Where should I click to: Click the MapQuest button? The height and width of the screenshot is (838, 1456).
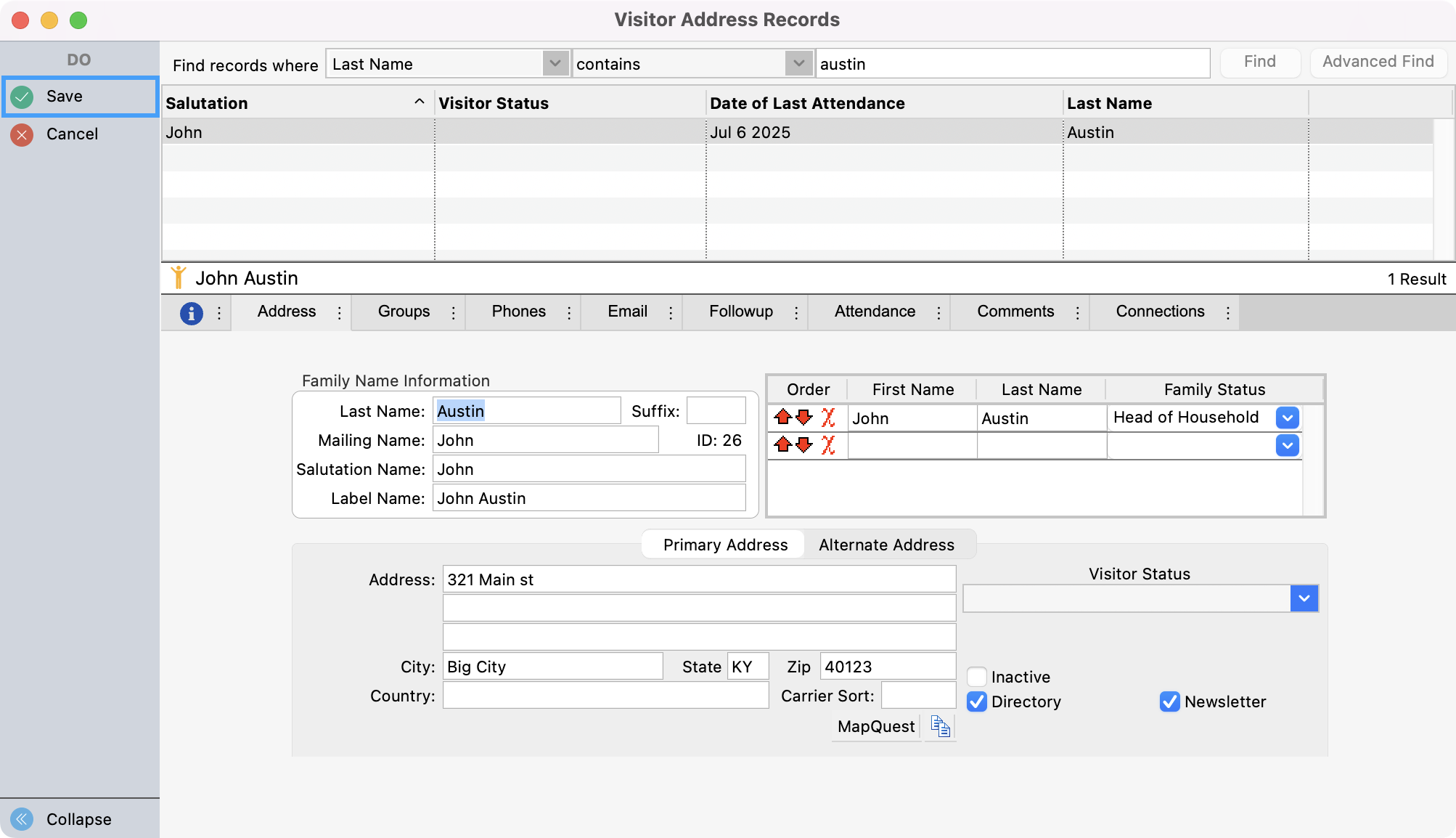[x=875, y=726]
